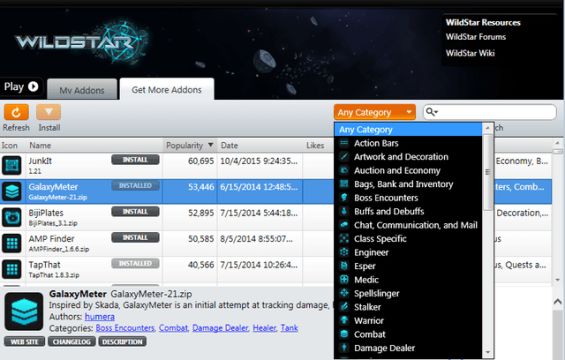Open the WildStar Wiki link
Viewport: 565px width, 360px height.
[470, 53]
